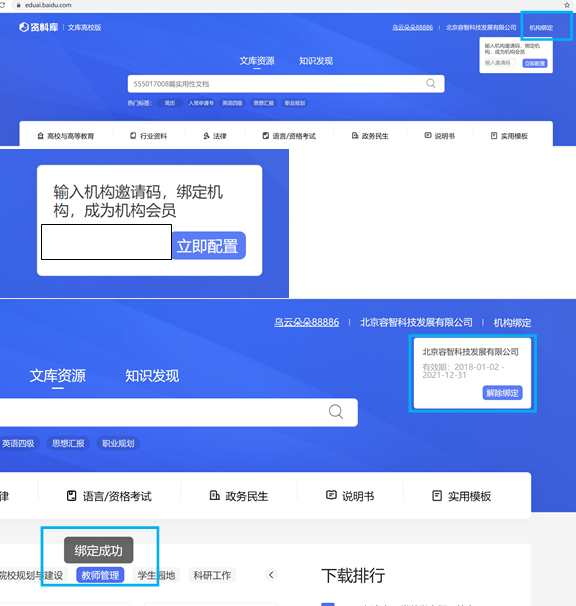
Task: Click the small 输入邀请码 field in the popup
Action: pos(500,63)
